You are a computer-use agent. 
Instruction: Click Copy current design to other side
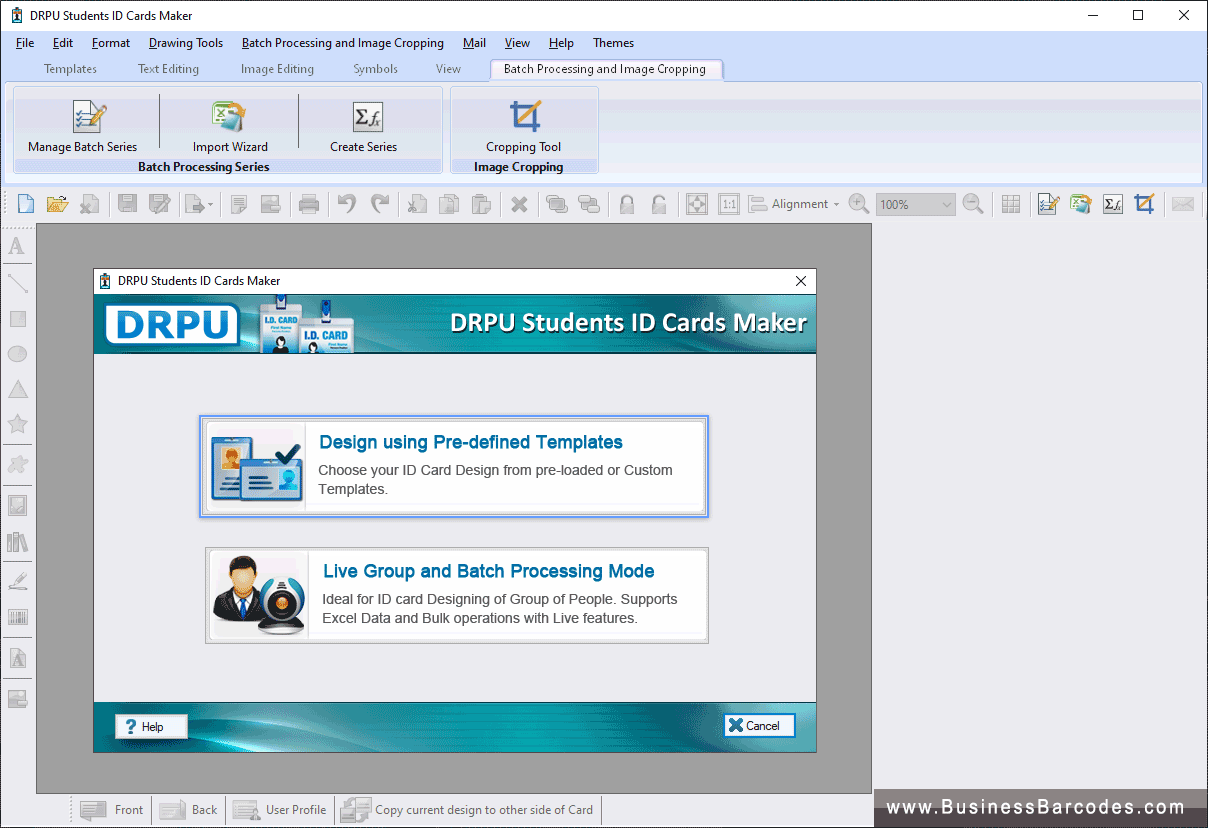[467, 810]
